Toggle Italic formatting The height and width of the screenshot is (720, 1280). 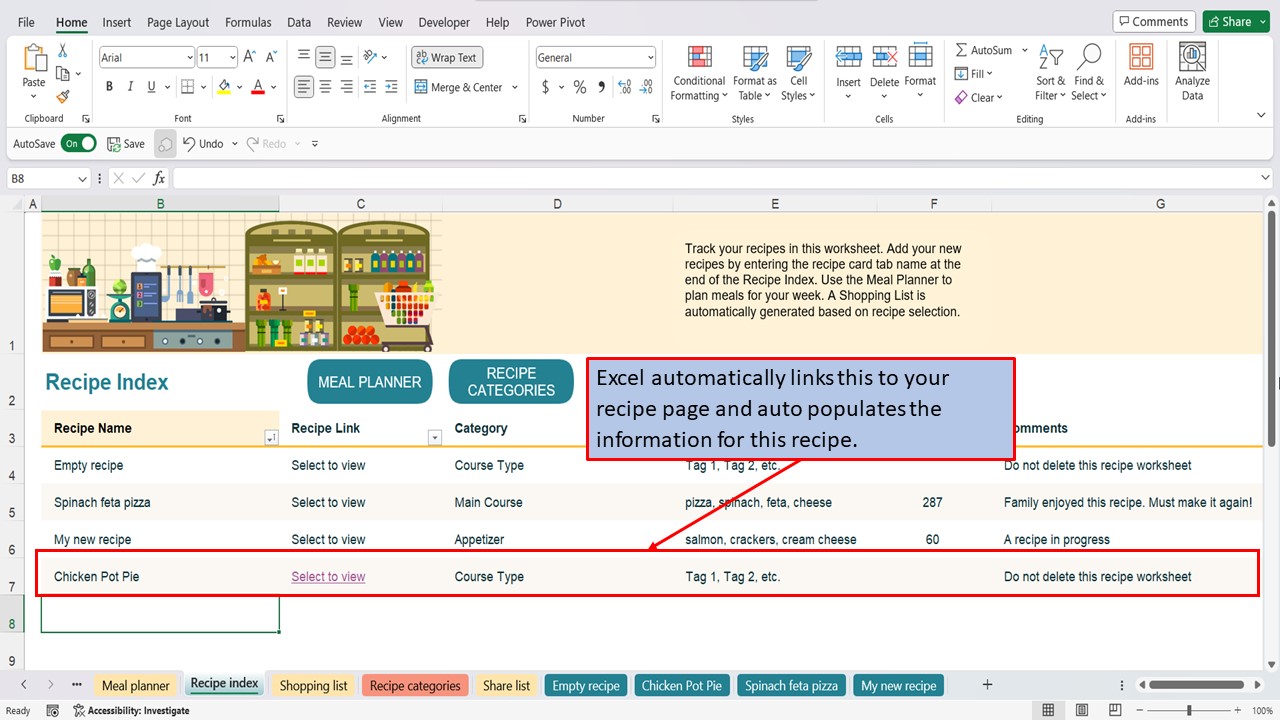130,87
